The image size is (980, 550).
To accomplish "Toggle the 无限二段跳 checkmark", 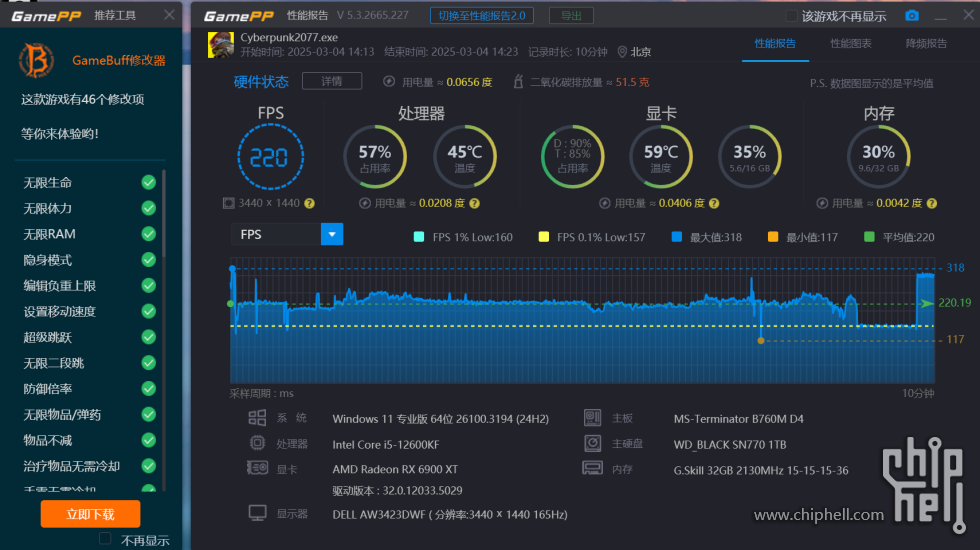I will click(x=148, y=362).
